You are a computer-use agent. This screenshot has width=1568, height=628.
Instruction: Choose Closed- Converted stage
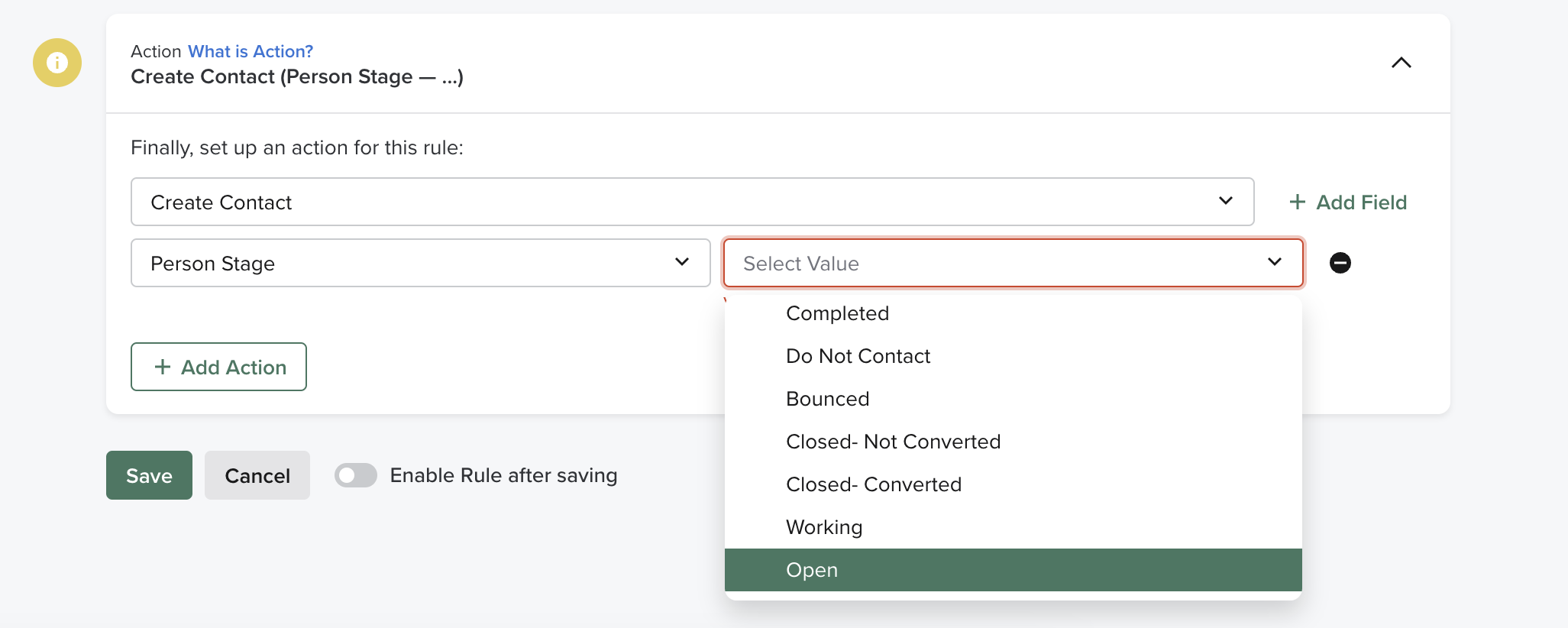tap(873, 484)
